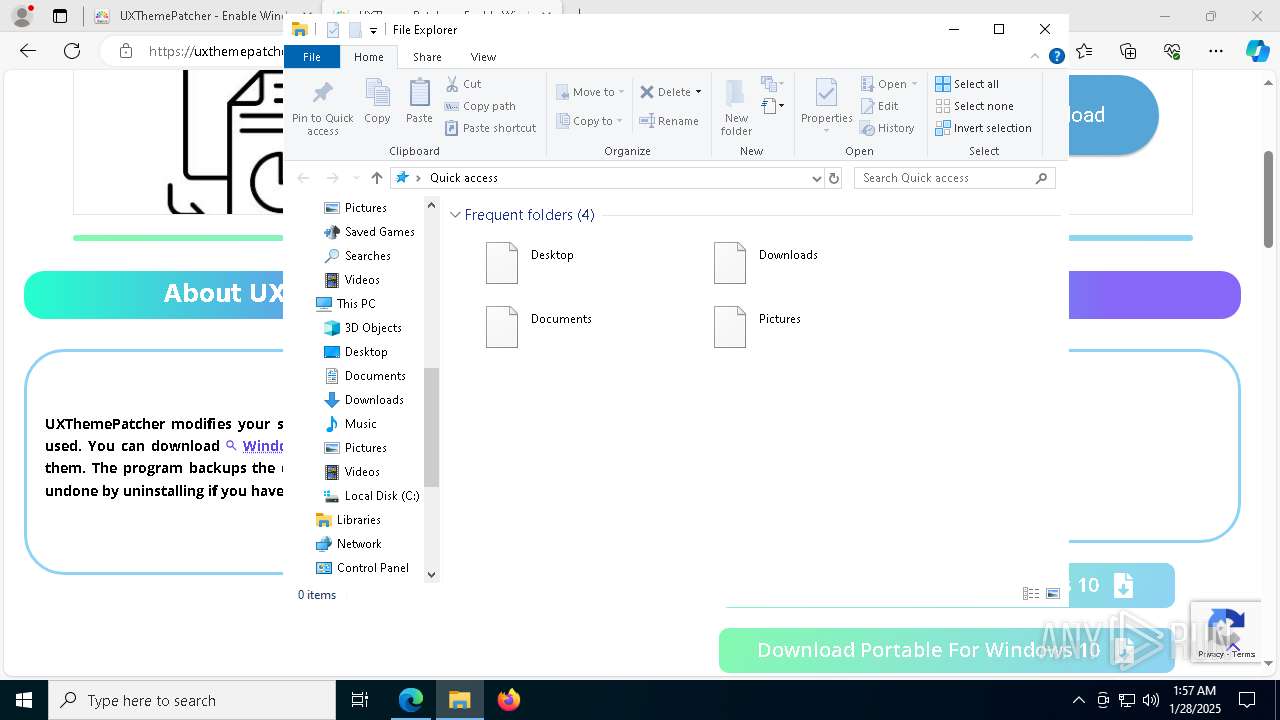Screen dimensions: 1280x720
Task: Select Local Disk (C:) in tree
Action: tap(371, 496)
